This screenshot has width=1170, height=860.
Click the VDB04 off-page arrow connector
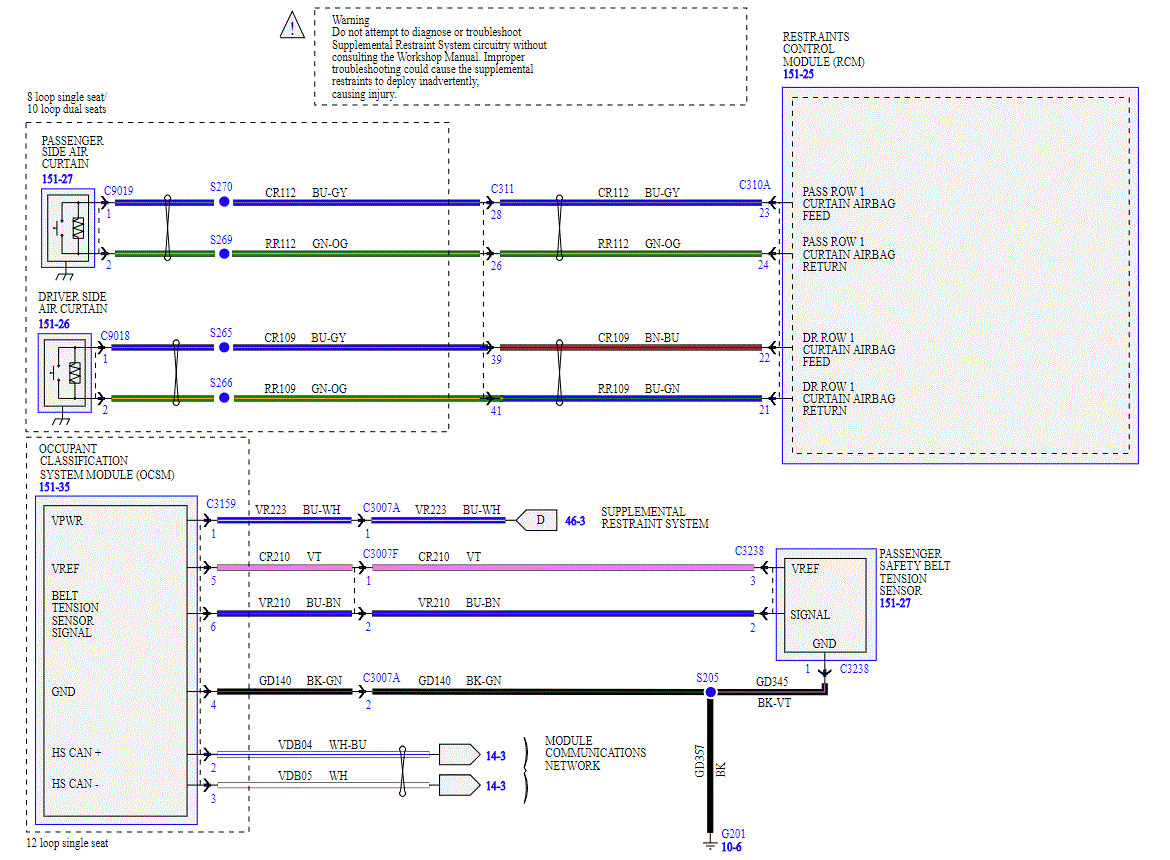coord(459,755)
